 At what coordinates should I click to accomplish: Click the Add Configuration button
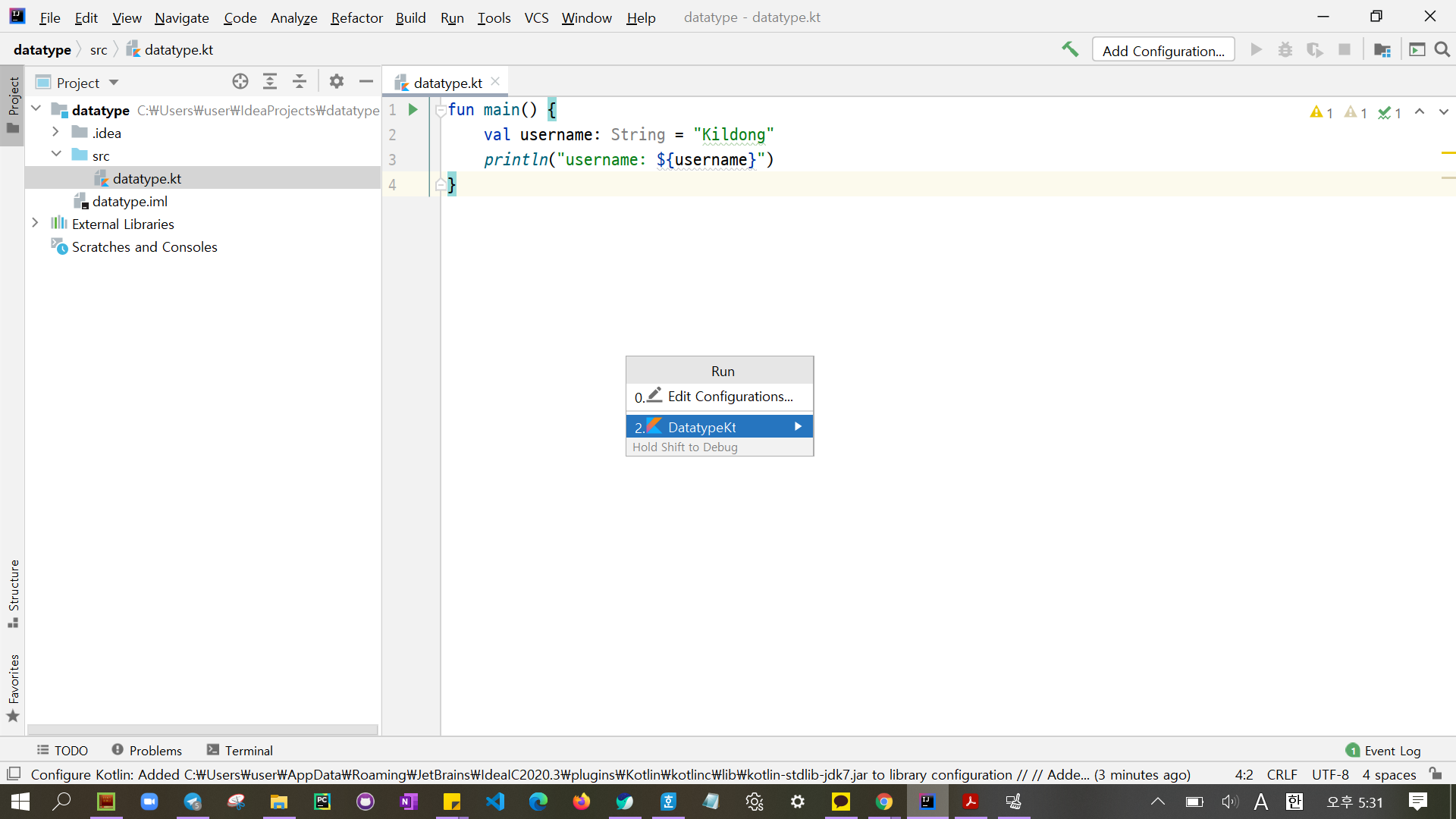coord(1163,50)
